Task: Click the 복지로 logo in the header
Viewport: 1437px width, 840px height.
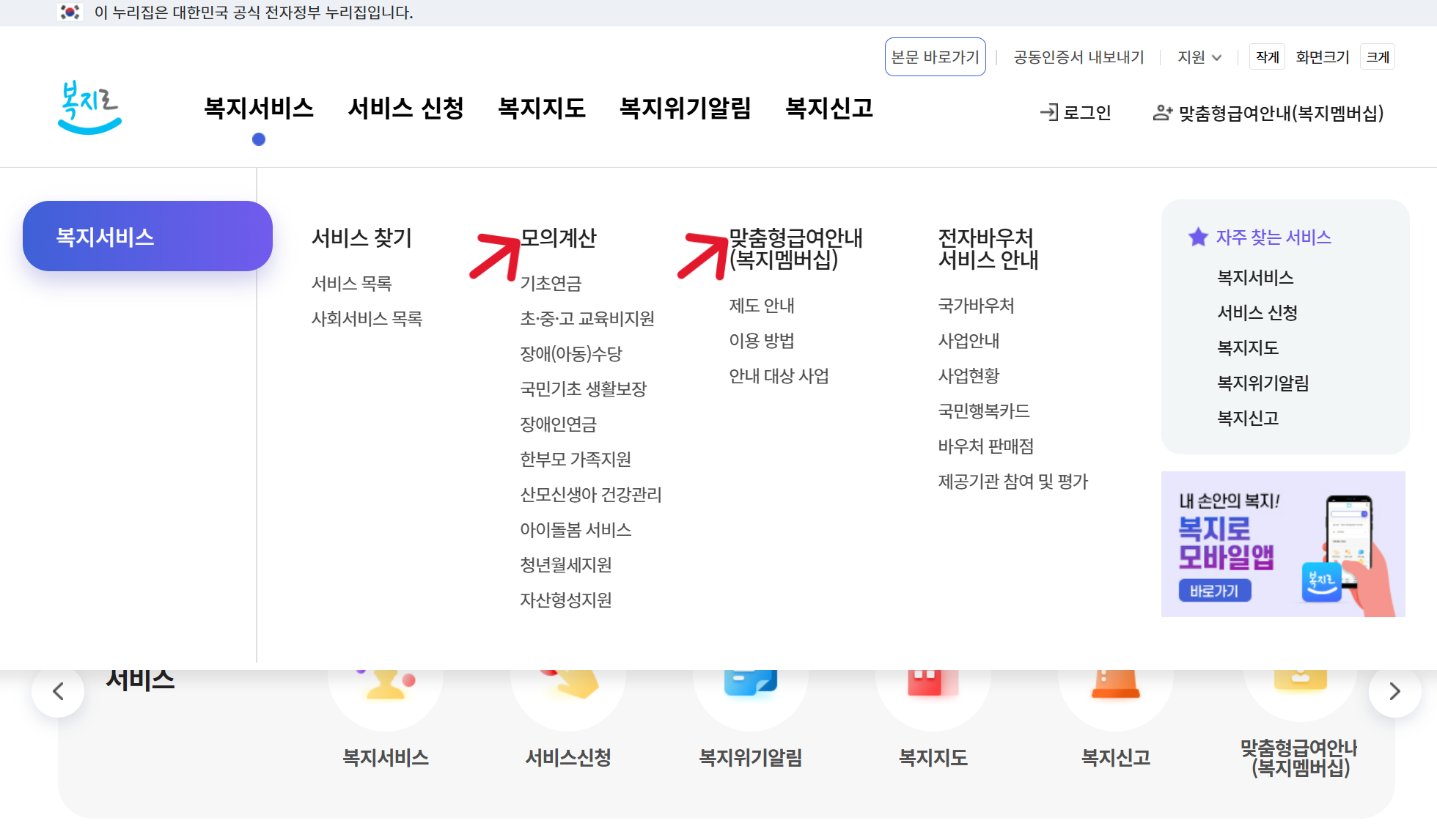Action: [x=89, y=107]
